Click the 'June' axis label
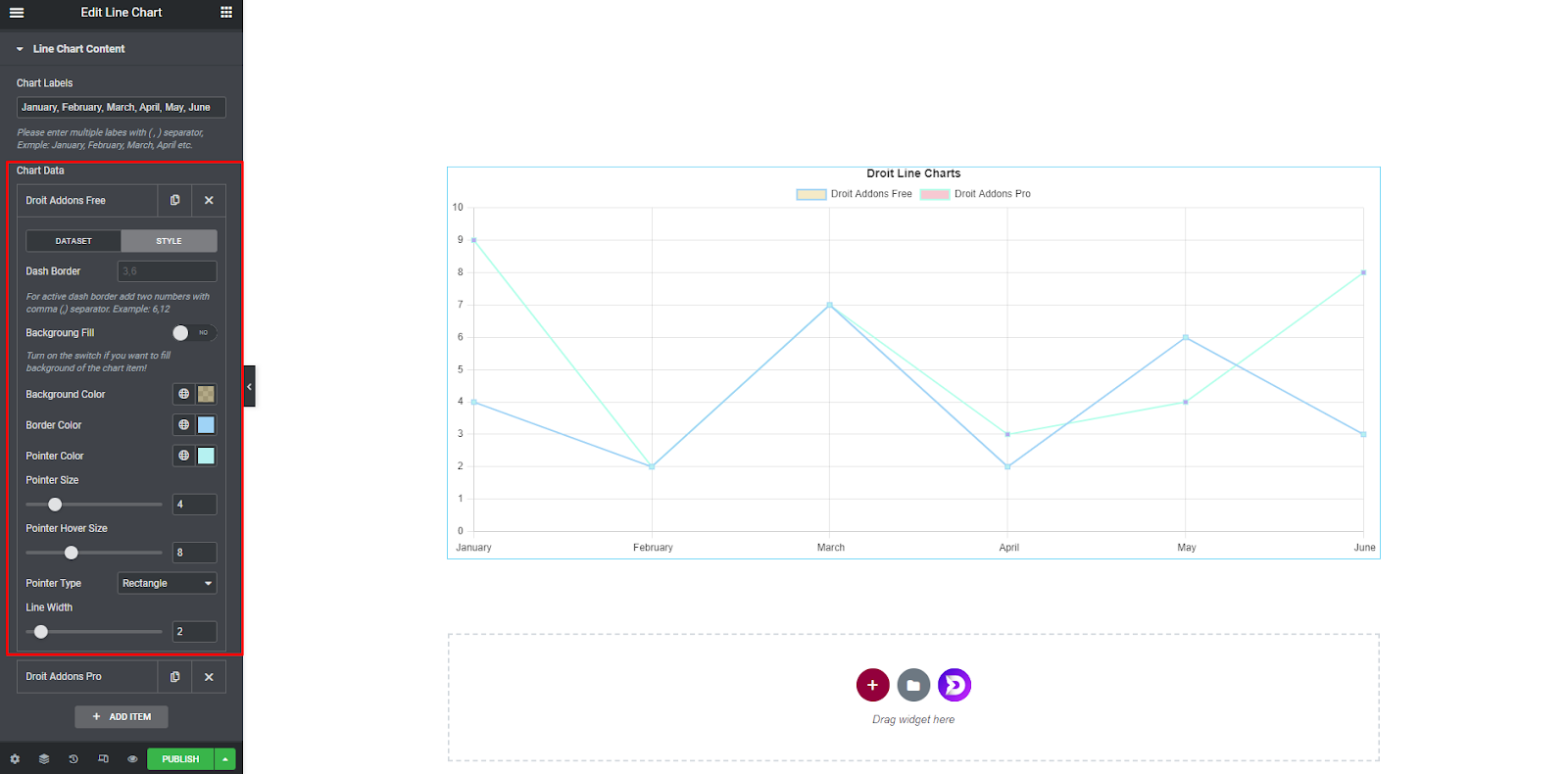The image size is (1568, 774). tap(1365, 548)
